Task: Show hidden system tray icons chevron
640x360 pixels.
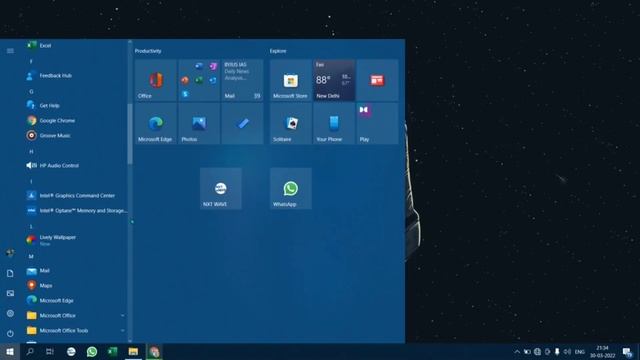Action: coord(517,351)
